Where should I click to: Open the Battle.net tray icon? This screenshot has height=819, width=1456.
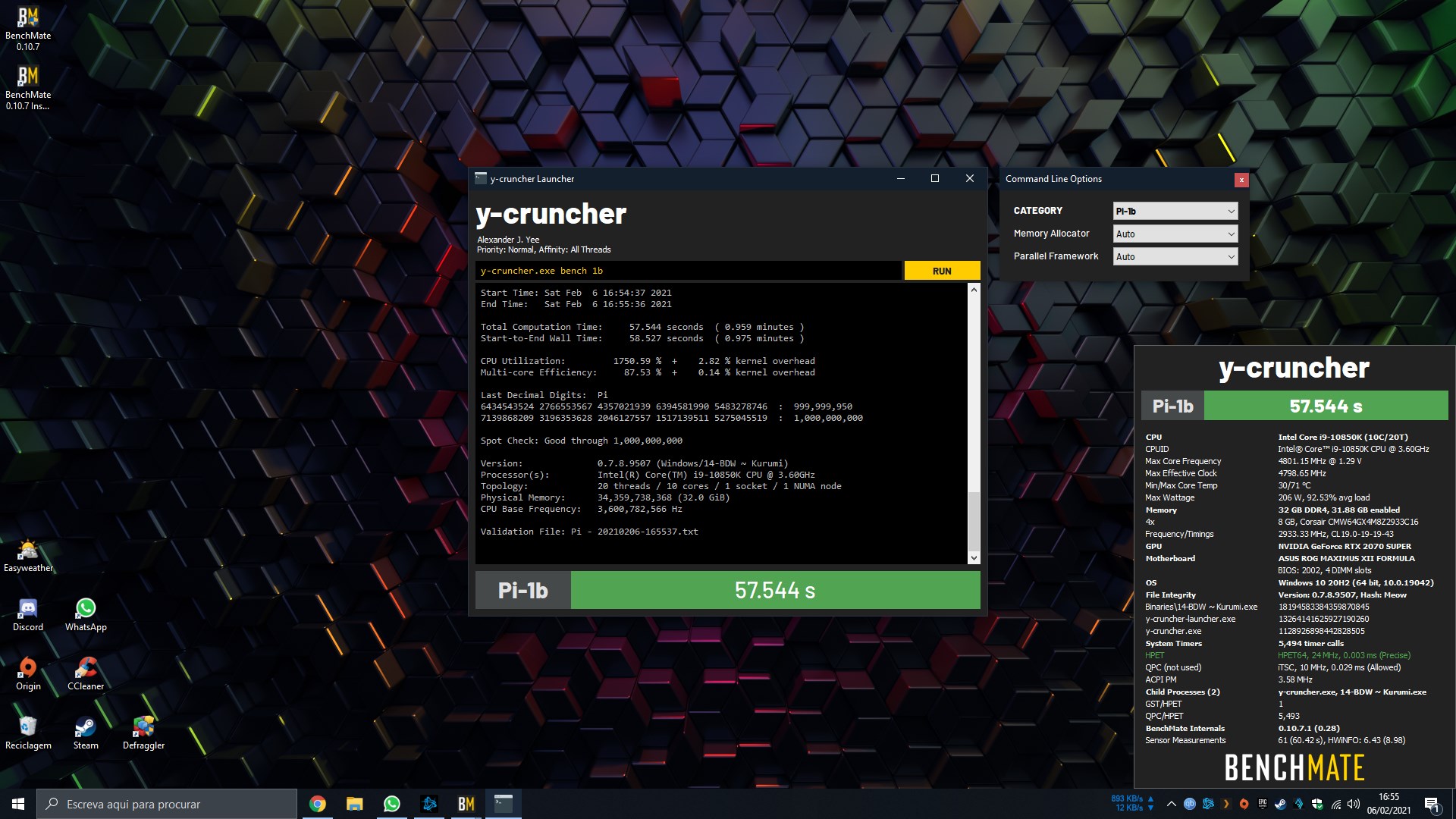[x=1208, y=804]
